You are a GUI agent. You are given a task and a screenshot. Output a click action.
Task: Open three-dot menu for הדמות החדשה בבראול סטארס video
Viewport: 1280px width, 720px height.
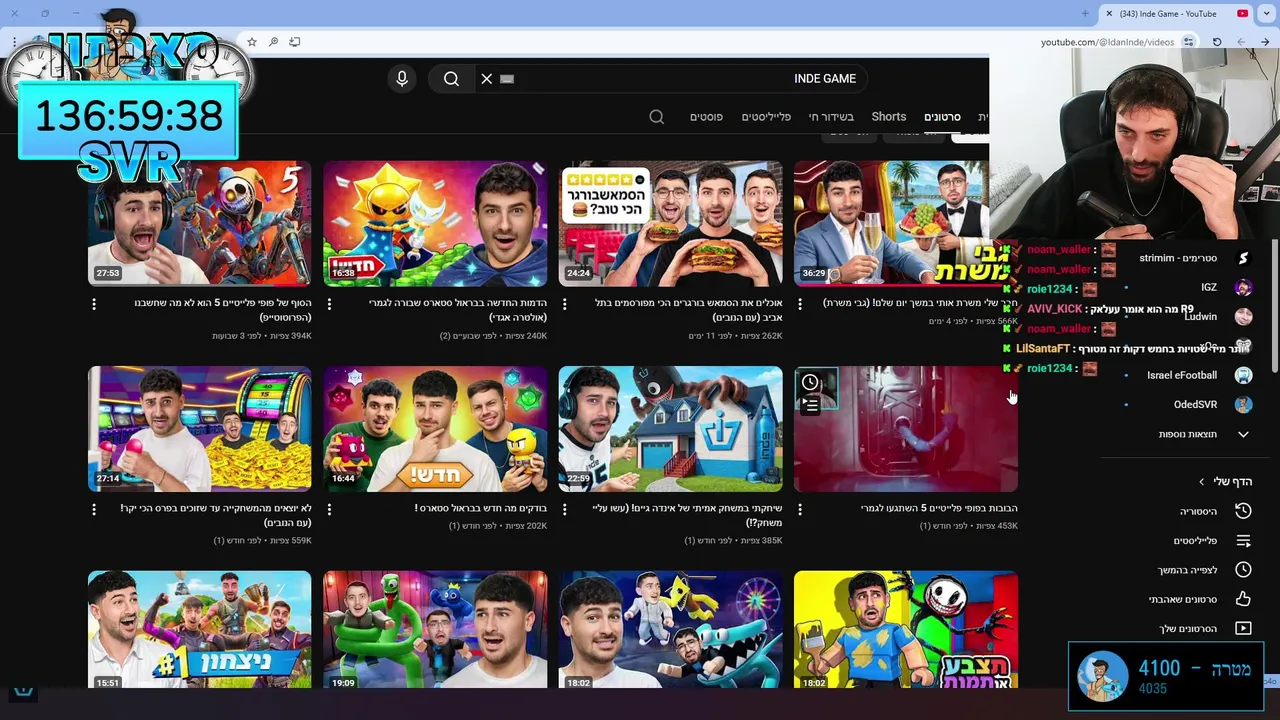pos(329,303)
